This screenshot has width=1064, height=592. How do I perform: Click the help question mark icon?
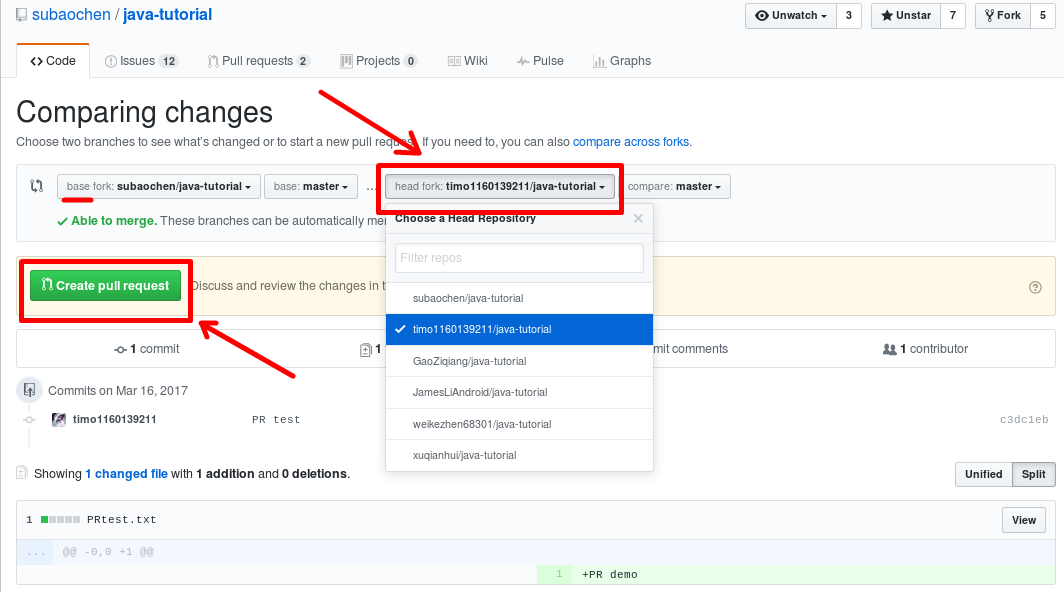(1035, 287)
